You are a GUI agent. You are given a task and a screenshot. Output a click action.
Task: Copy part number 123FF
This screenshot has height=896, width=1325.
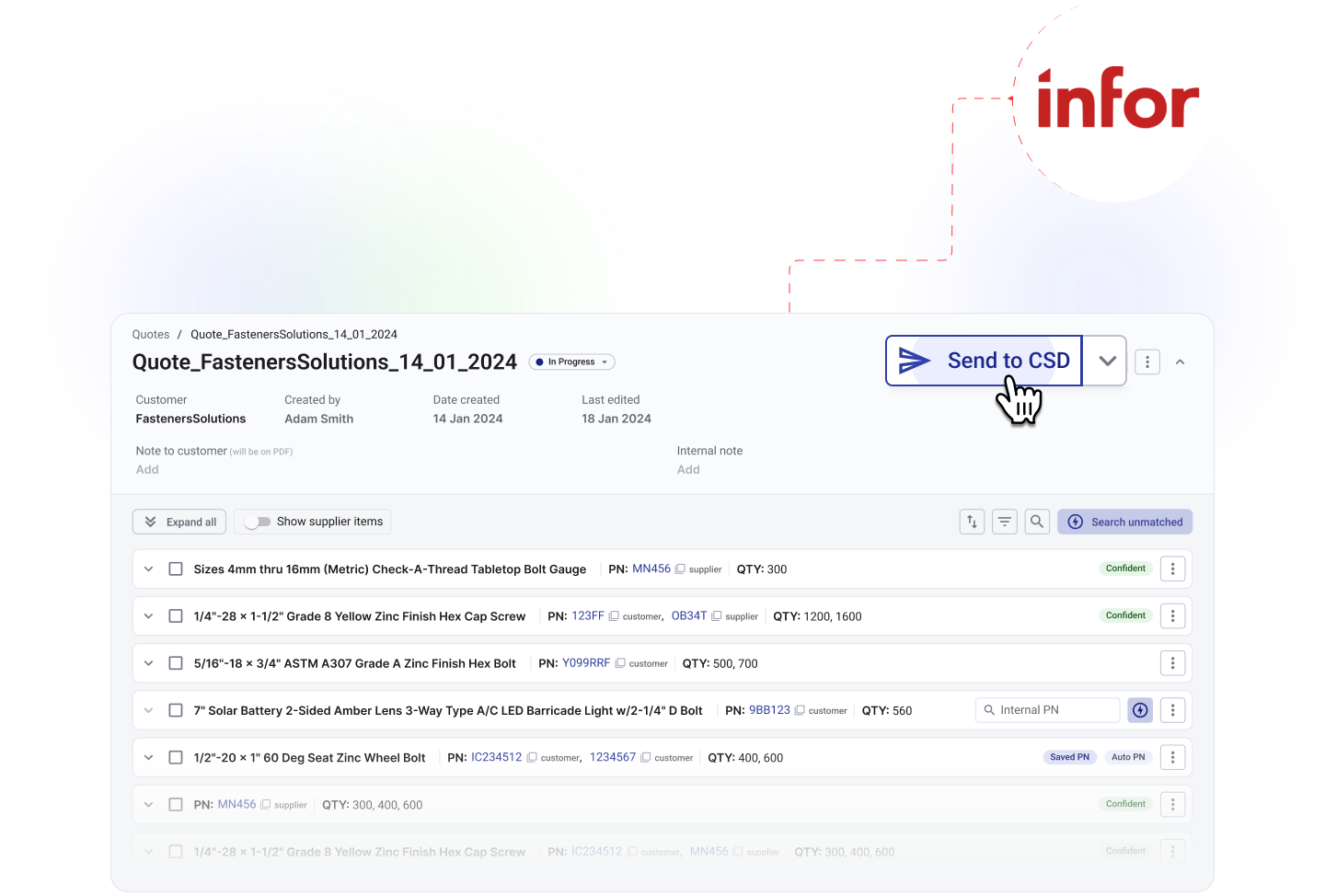pyautogui.click(x=614, y=616)
